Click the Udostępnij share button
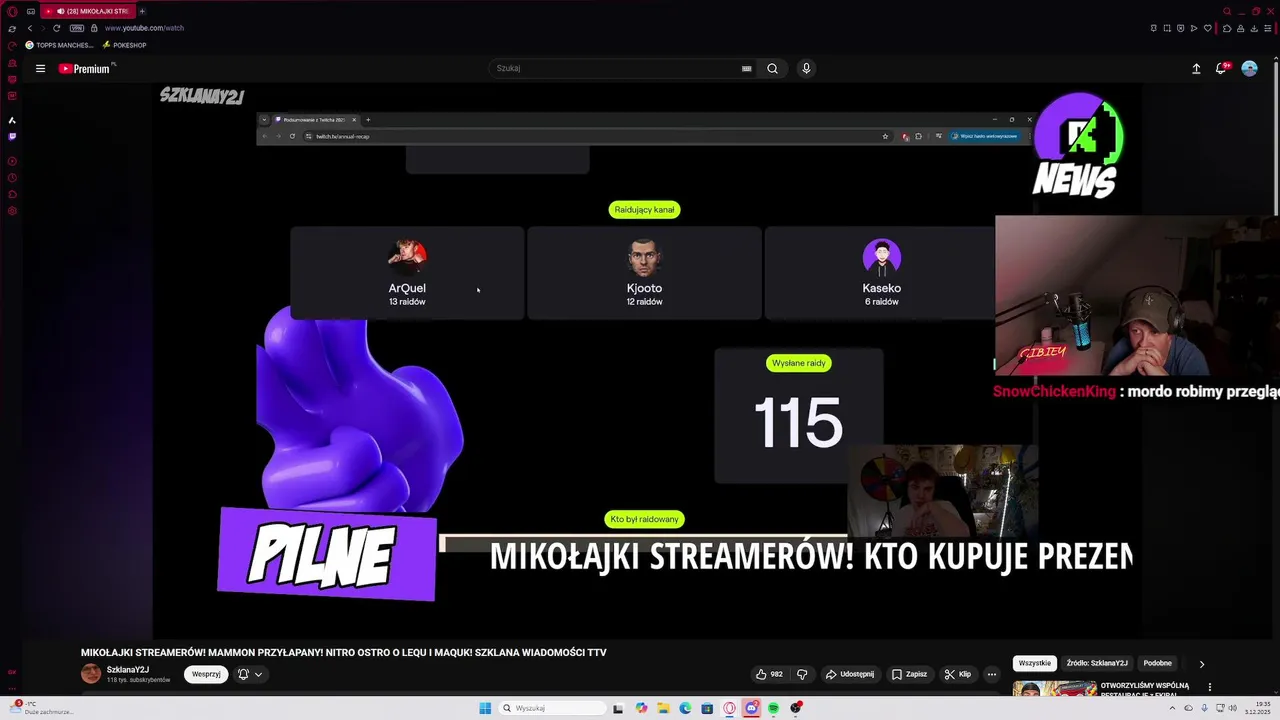 coord(849,674)
